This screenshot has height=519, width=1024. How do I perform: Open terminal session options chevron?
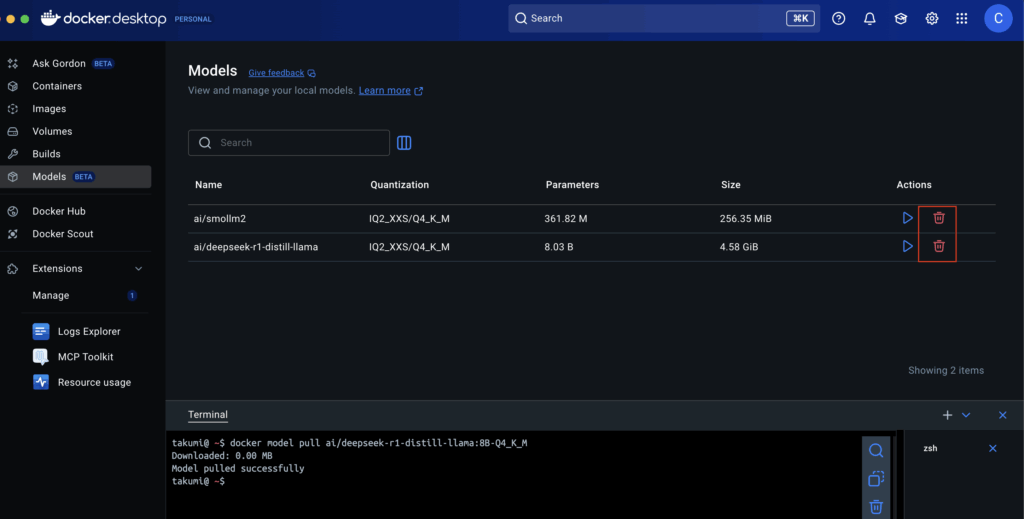[966, 415]
